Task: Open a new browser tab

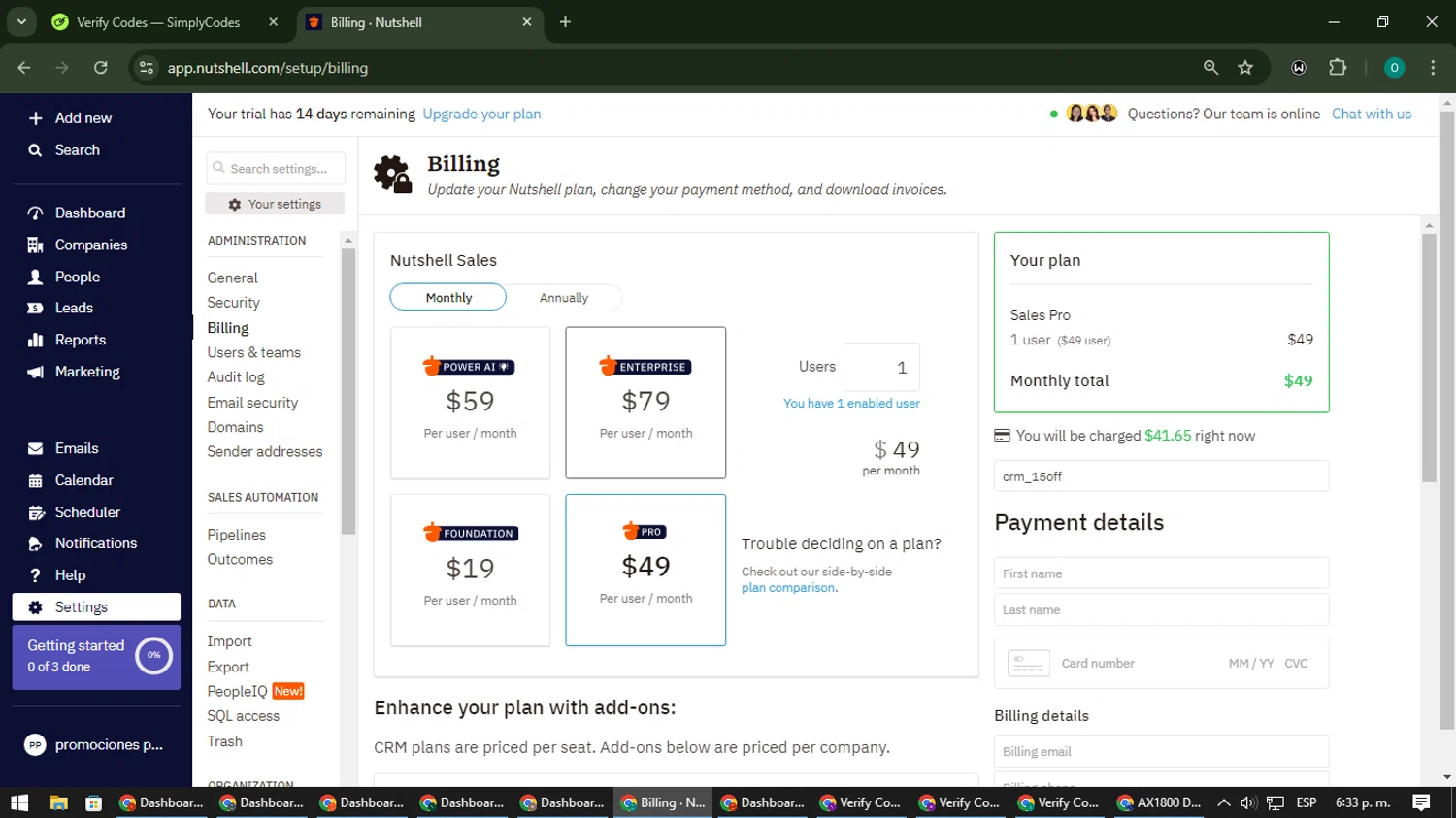Action: coord(565,22)
